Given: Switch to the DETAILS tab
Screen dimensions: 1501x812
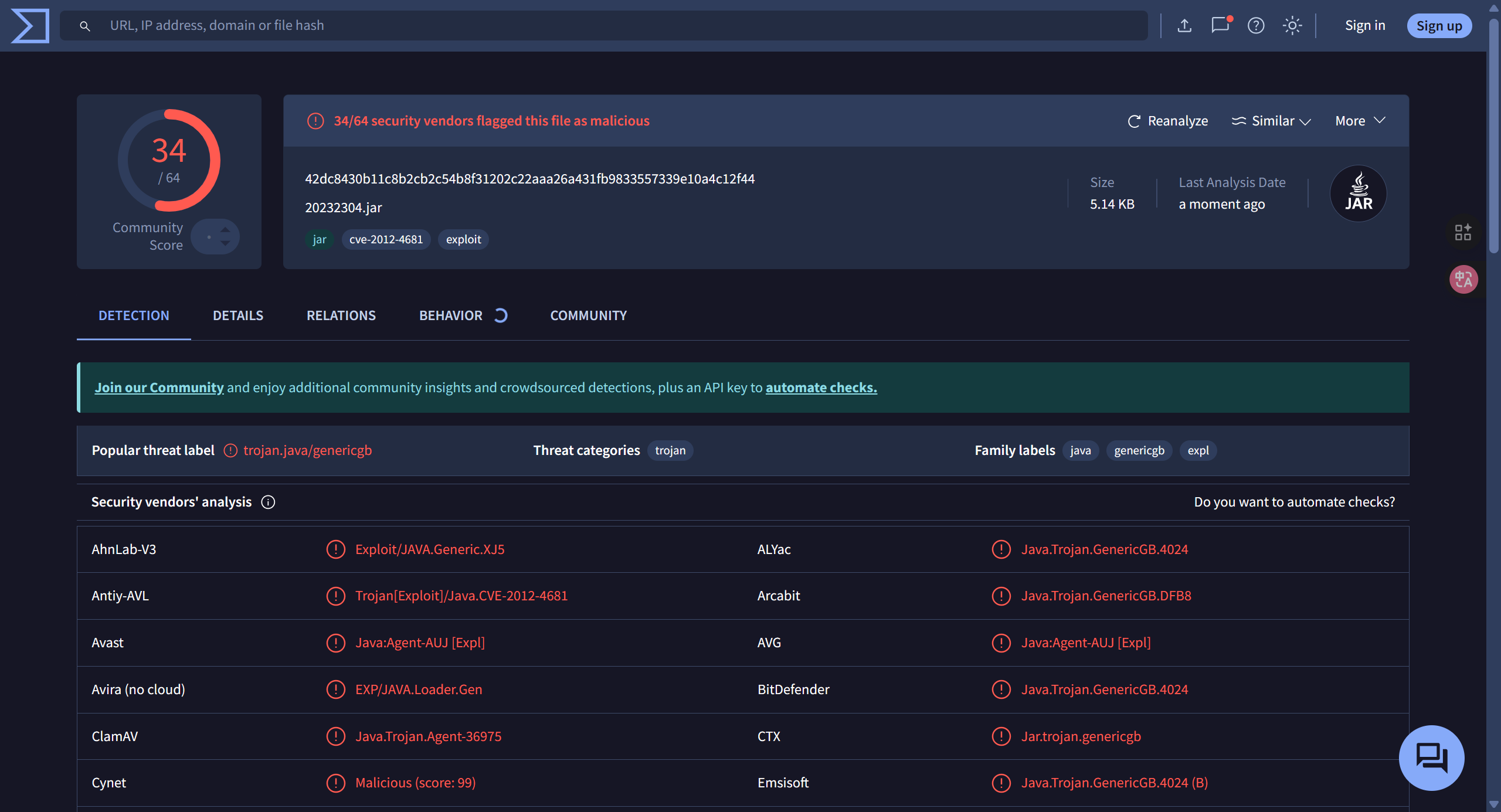Looking at the screenshot, I should click(x=238, y=315).
